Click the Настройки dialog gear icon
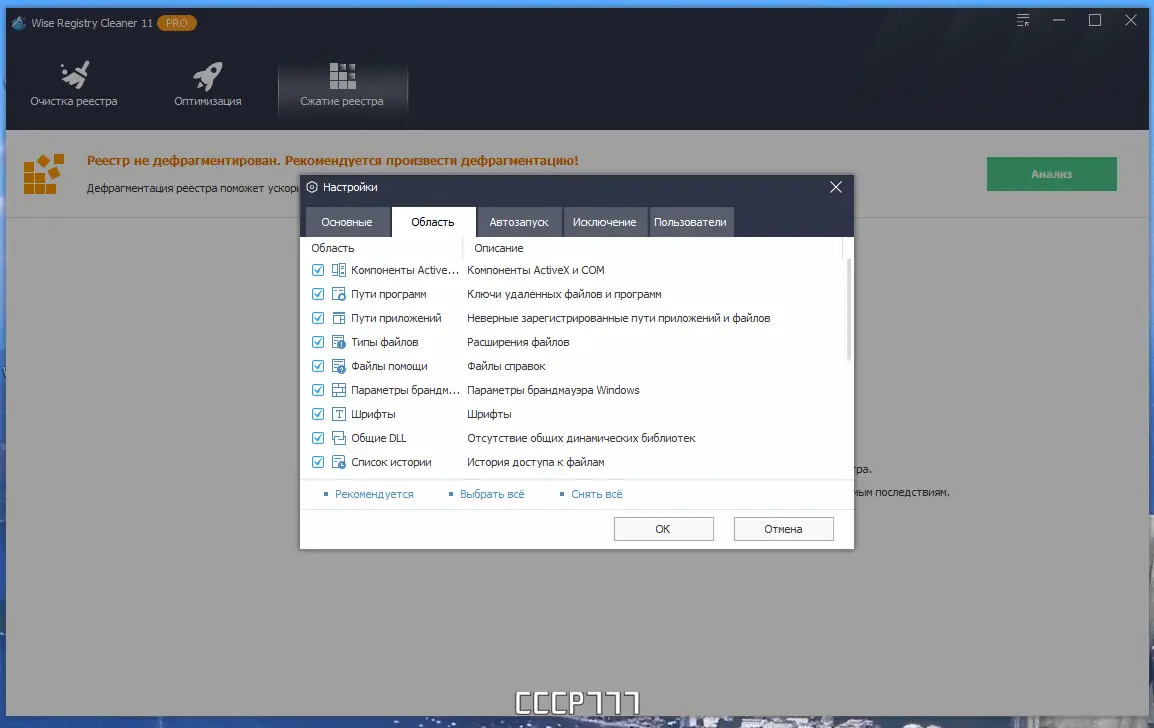Image resolution: width=1154 pixels, height=728 pixels. [312, 187]
